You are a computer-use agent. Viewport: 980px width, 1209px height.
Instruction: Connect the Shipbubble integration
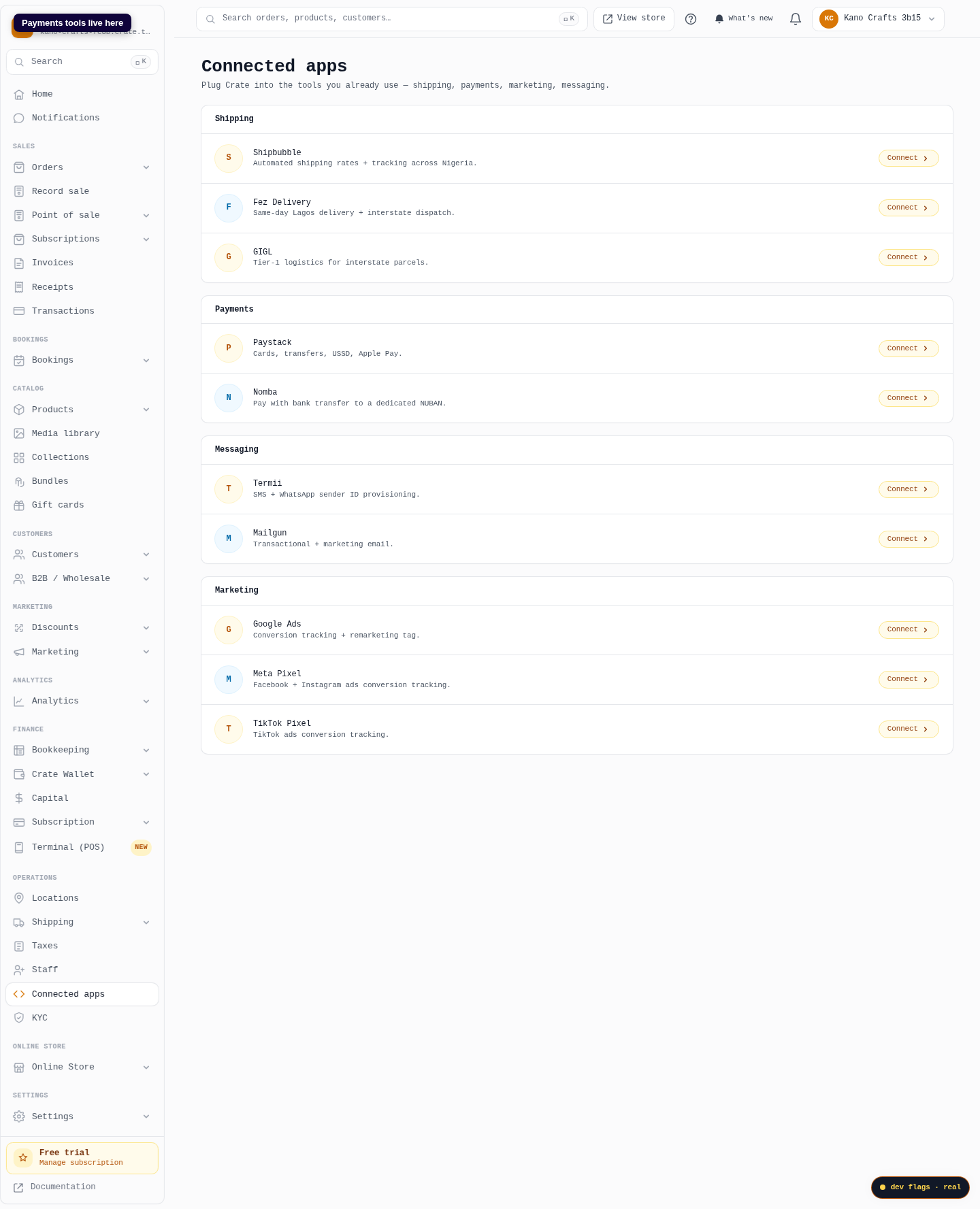(x=909, y=158)
